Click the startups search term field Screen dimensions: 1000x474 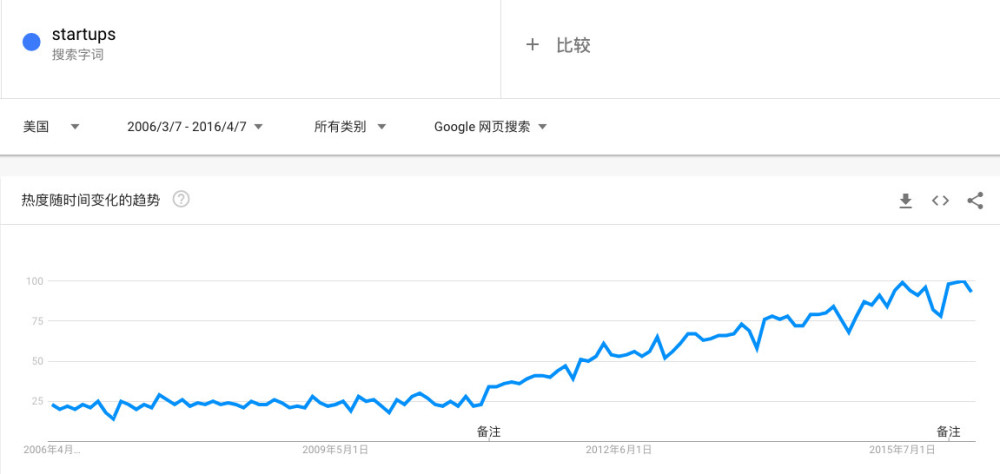pos(84,35)
